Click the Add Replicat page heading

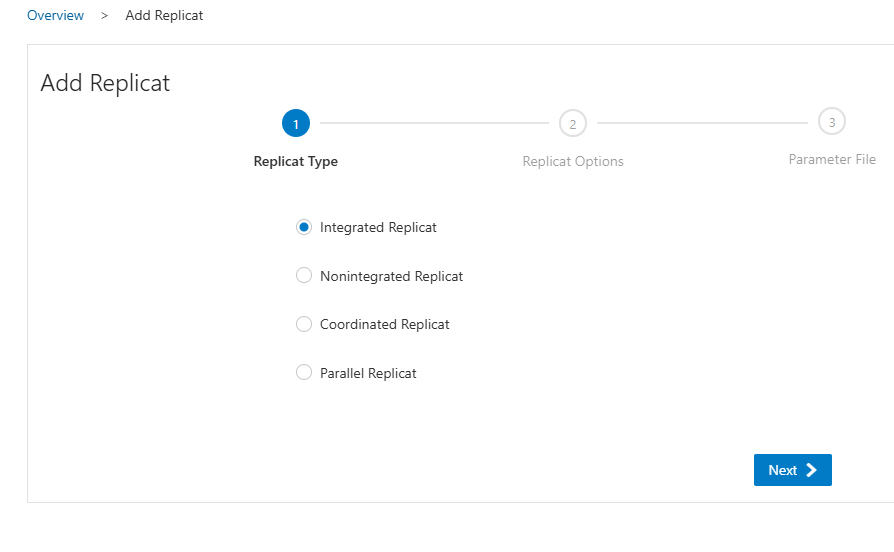click(105, 83)
